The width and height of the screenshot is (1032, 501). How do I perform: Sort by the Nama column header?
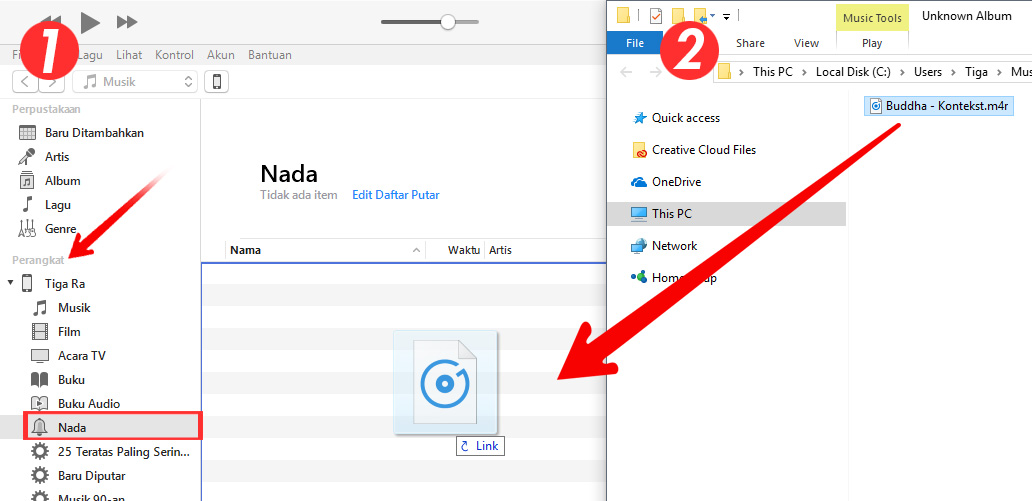click(x=245, y=250)
